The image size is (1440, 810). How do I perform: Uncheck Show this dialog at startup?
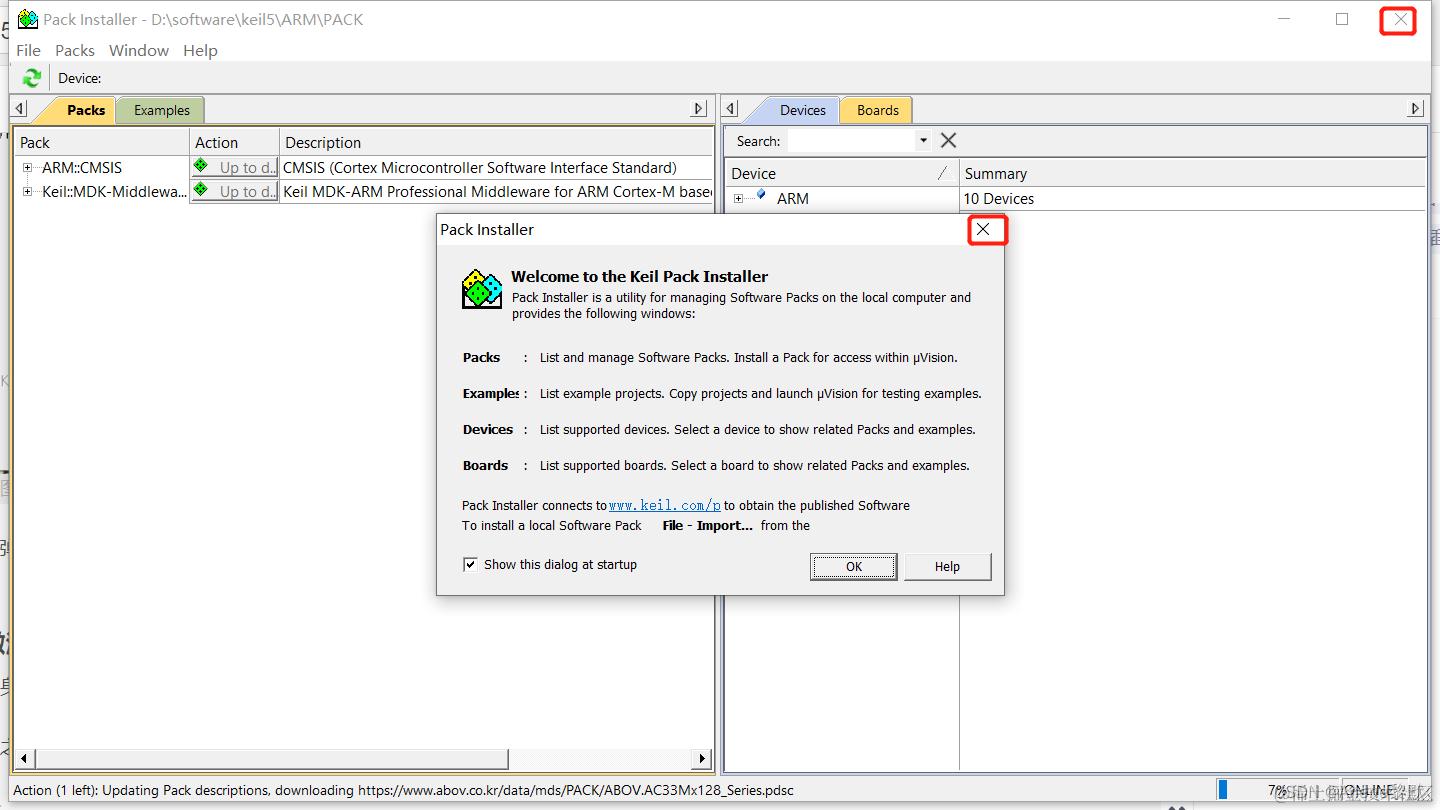click(x=470, y=565)
